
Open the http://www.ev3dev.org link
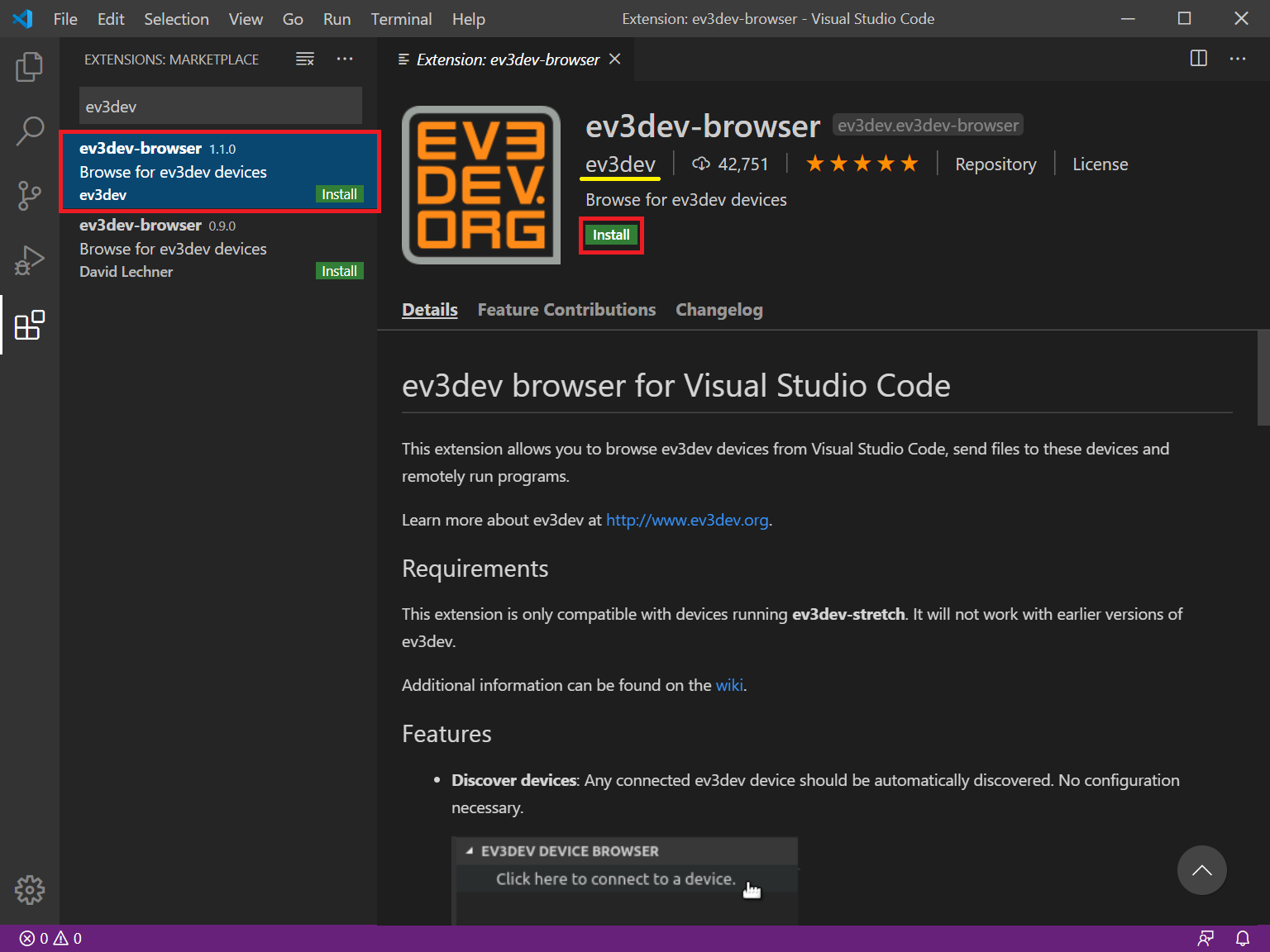[687, 520]
